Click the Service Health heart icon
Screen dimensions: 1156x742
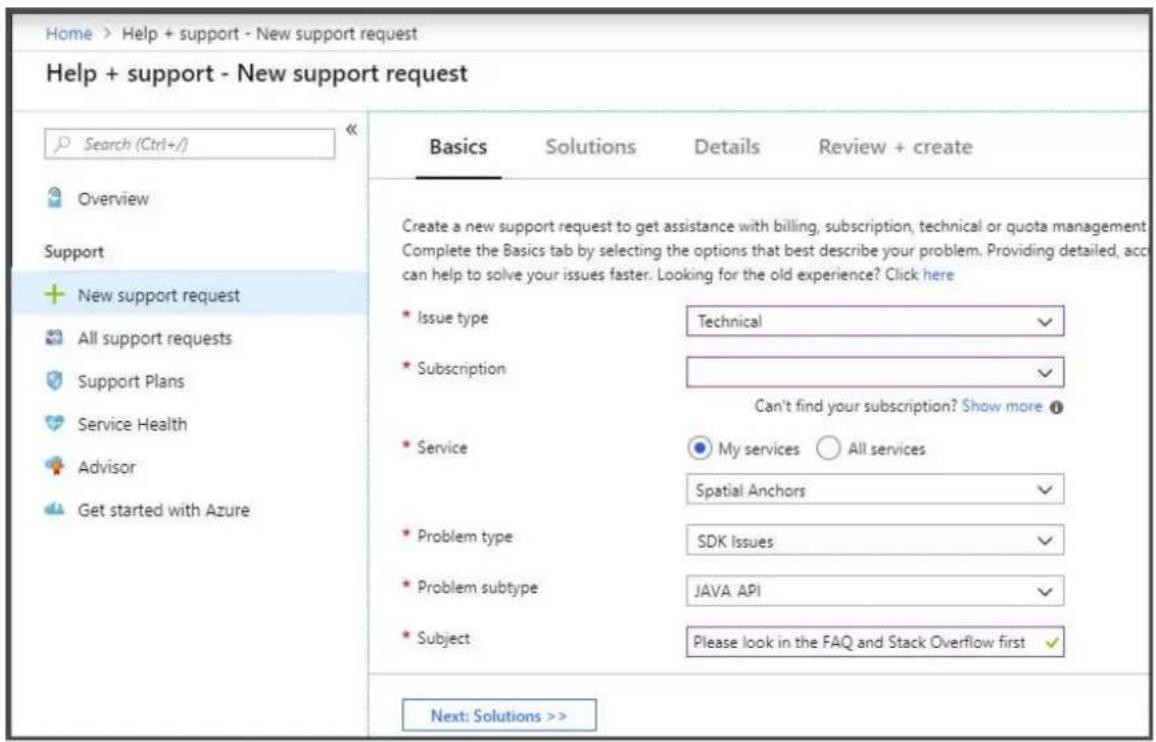(54, 423)
